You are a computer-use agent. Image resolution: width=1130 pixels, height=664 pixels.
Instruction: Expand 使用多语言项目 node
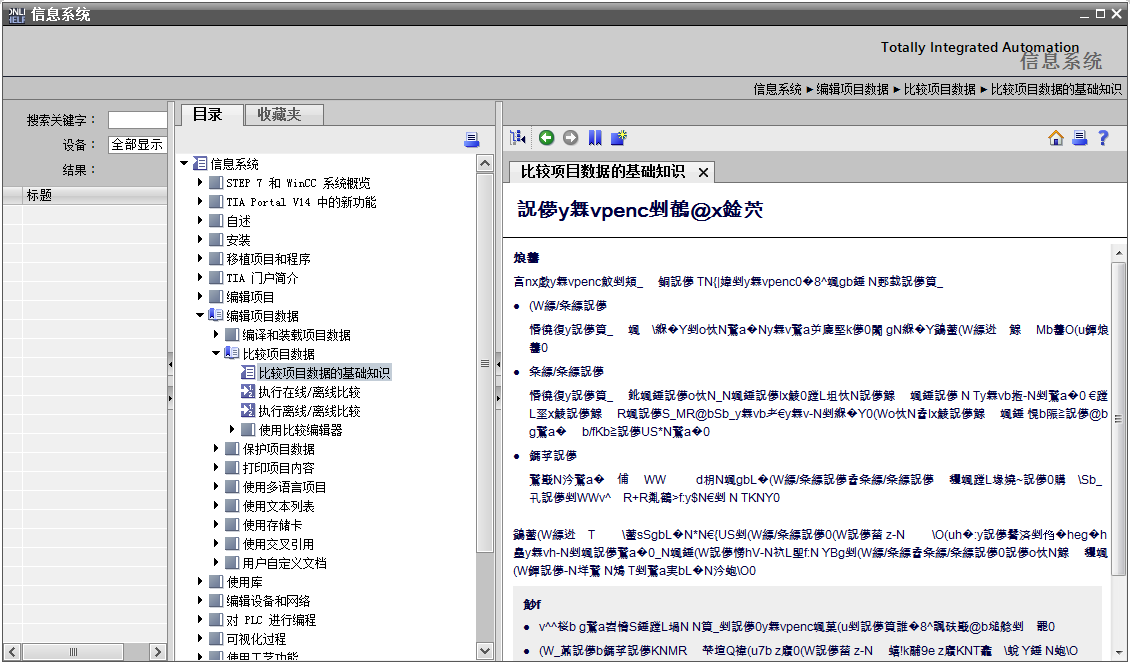pos(215,486)
